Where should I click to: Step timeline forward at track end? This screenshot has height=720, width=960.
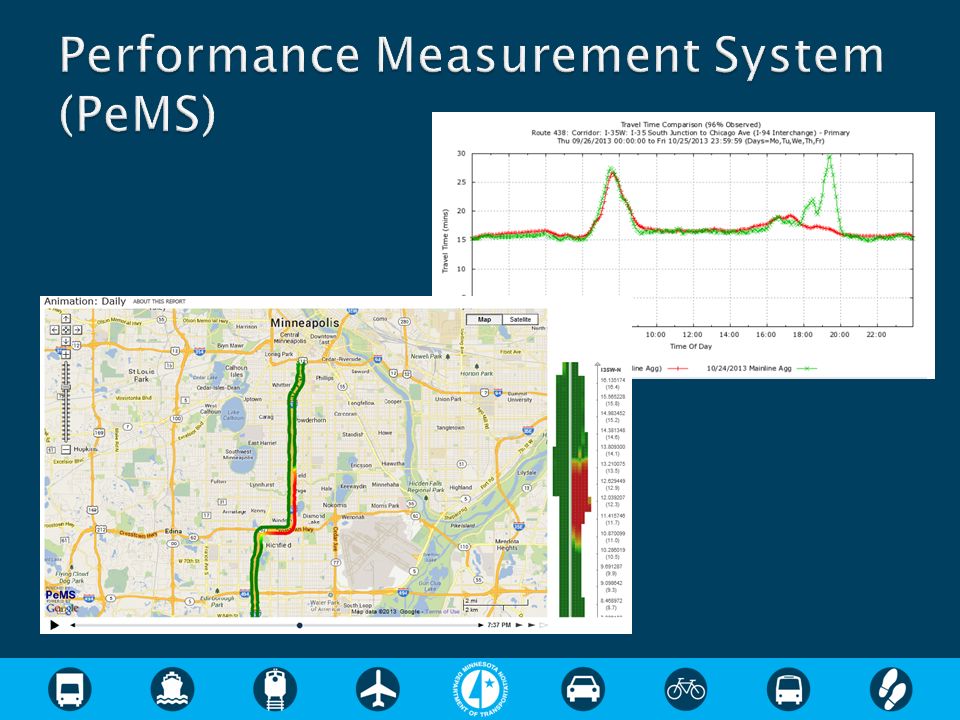[x=481, y=625]
